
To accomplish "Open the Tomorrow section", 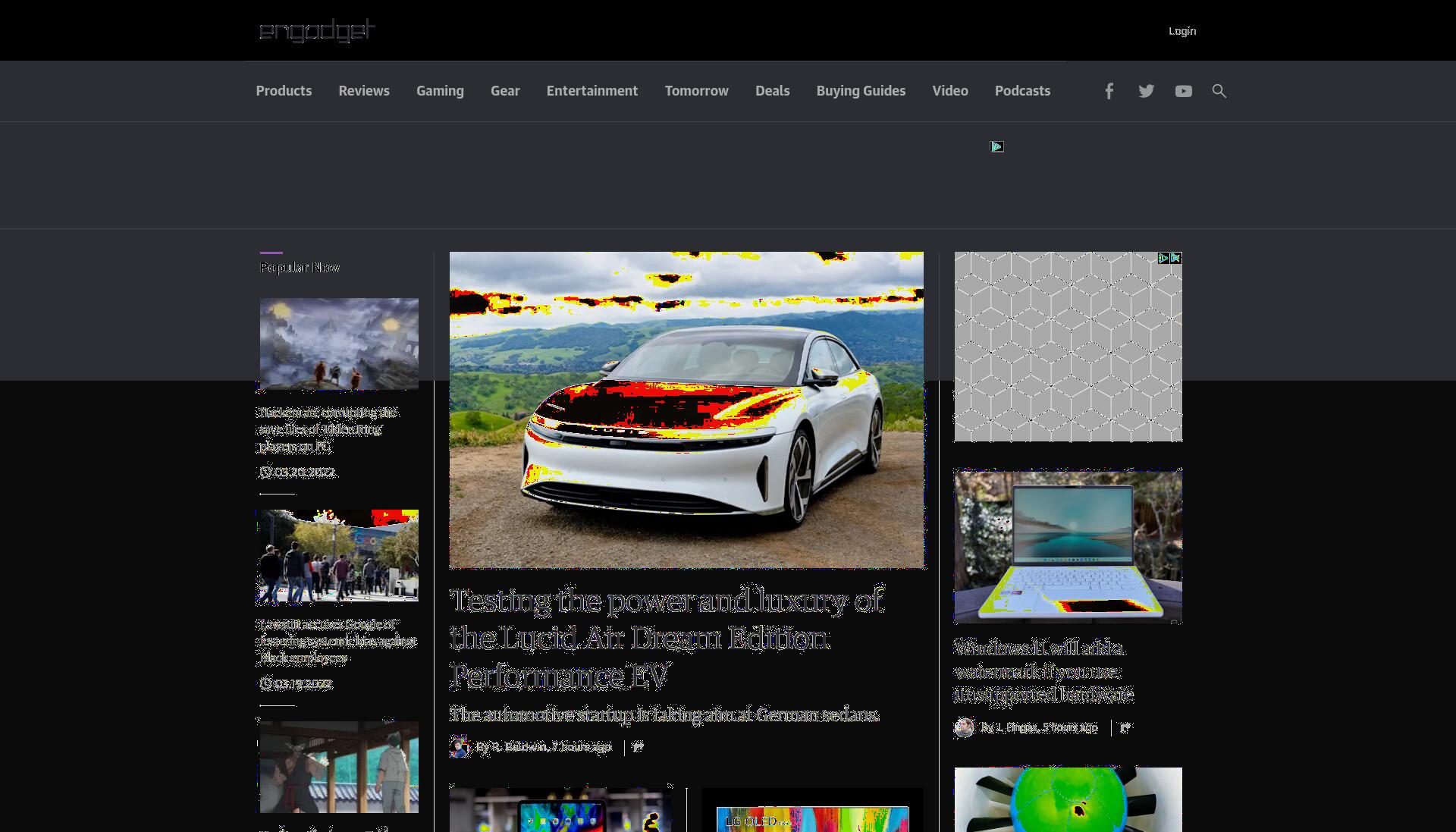I will click(697, 91).
